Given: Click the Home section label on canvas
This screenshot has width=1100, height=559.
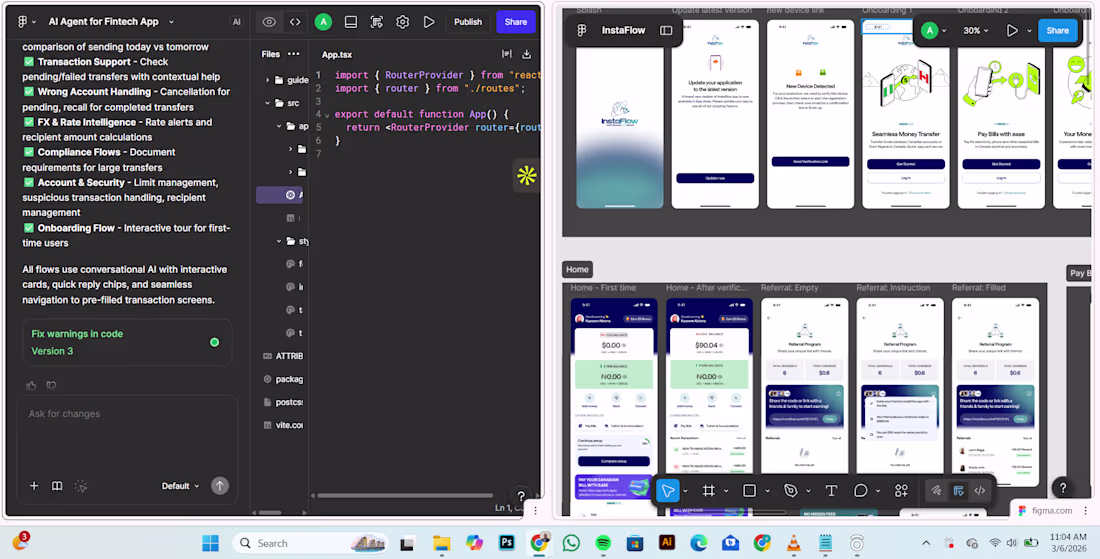Looking at the screenshot, I should [577, 269].
